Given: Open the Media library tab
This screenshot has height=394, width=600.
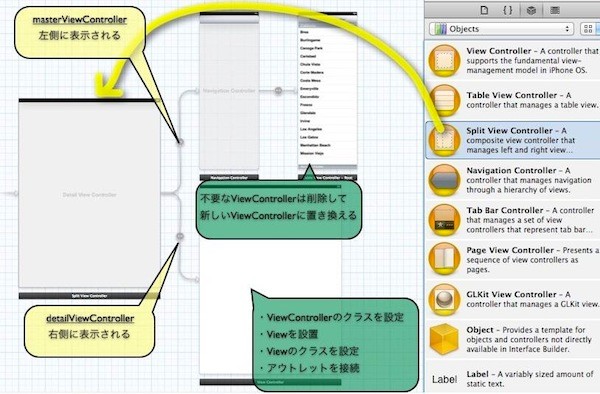Looking at the screenshot, I should click(555, 10).
